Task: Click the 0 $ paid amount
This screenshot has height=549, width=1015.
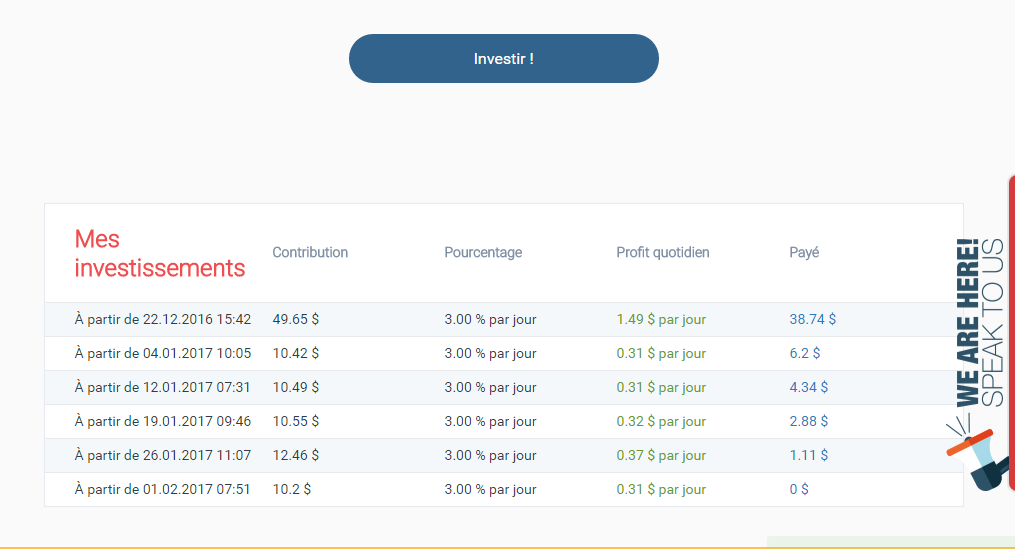Action: click(x=799, y=489)
